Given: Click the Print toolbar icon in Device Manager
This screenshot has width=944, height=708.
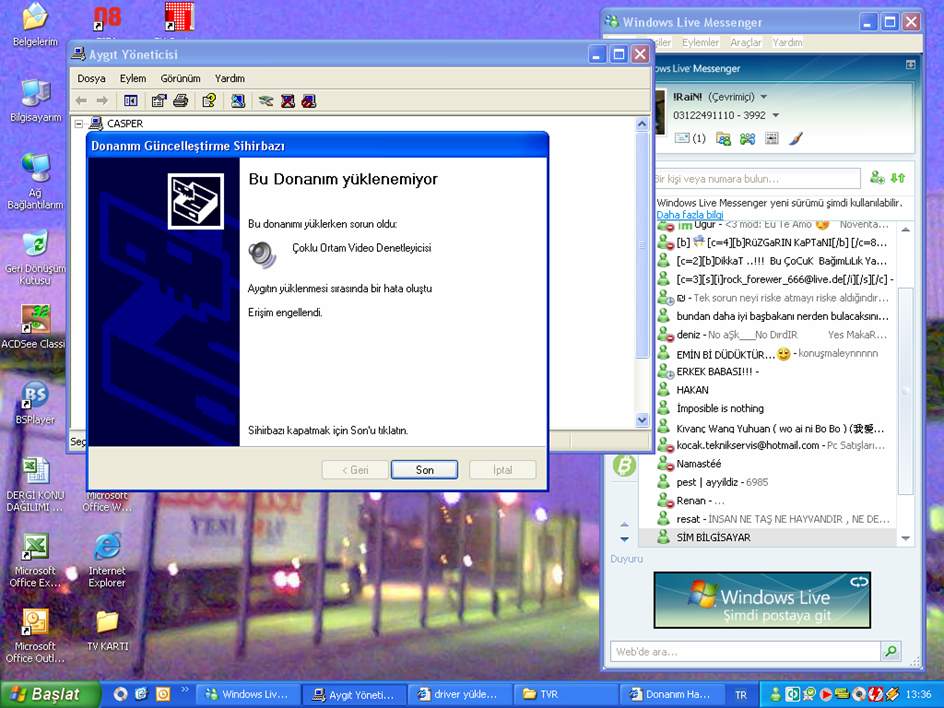Looking at the screenshot, I should pos(181,101).
